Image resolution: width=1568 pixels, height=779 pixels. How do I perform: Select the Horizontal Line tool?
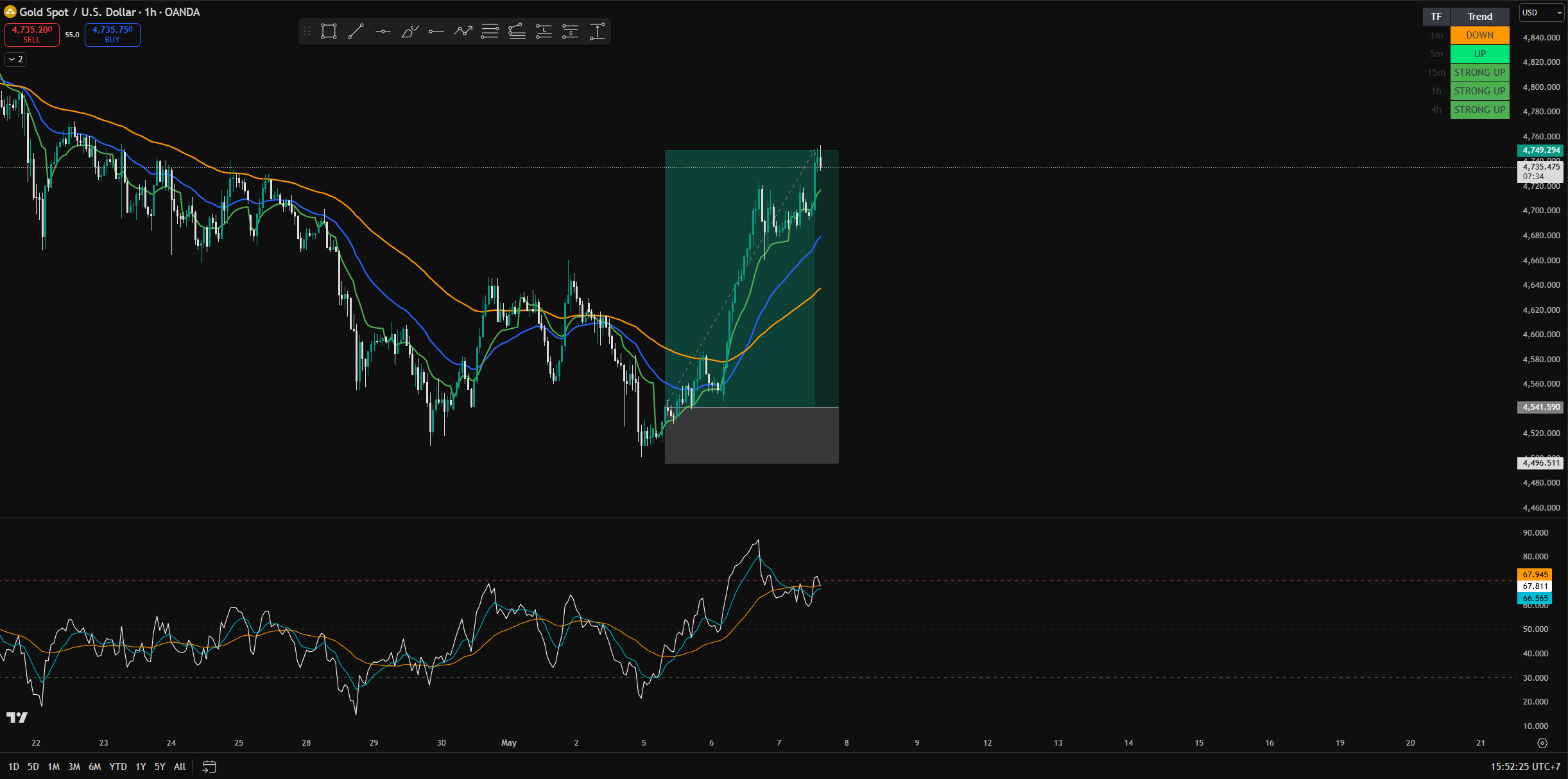(x=383, y=31)
